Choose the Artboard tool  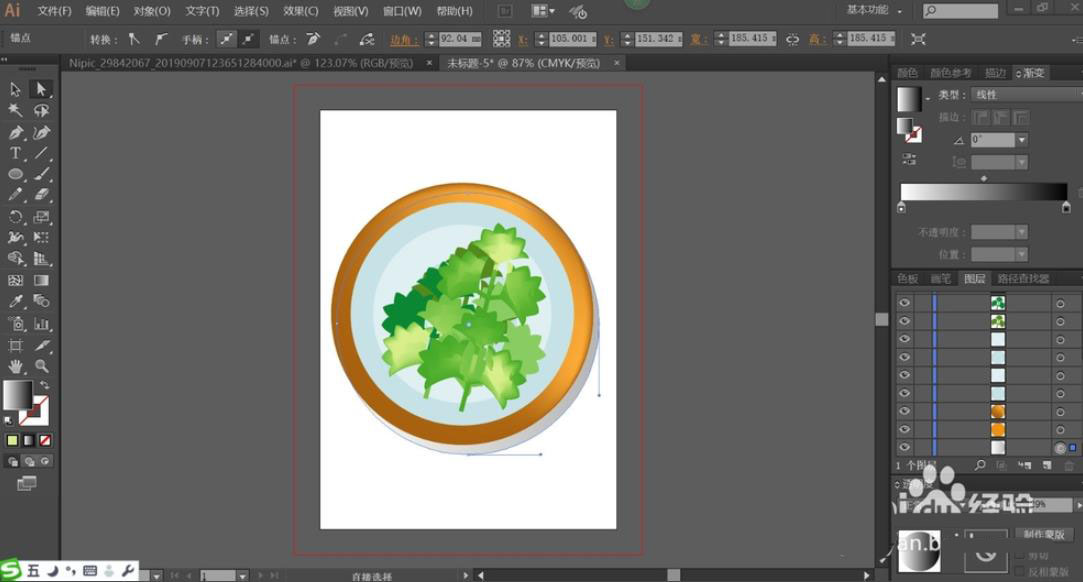pos(15,345)
